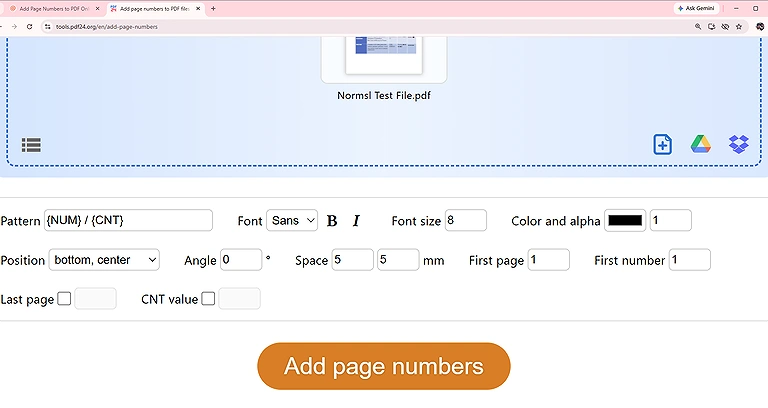Toggle italic font style

(356, 221)
